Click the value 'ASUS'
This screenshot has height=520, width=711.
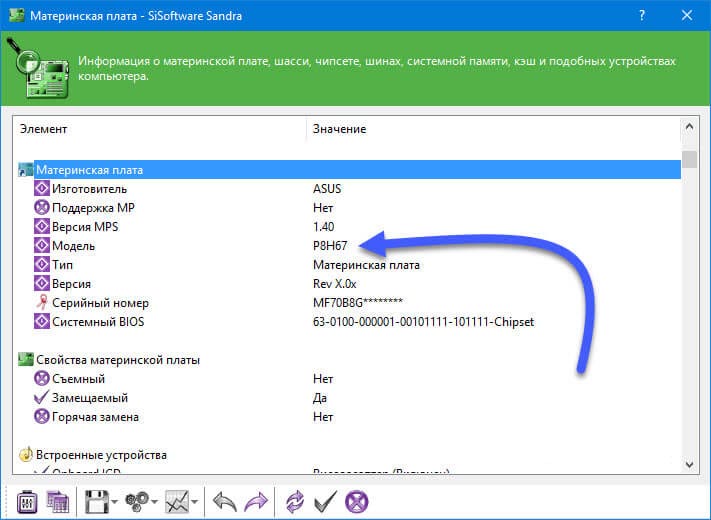tap(327, 189)
